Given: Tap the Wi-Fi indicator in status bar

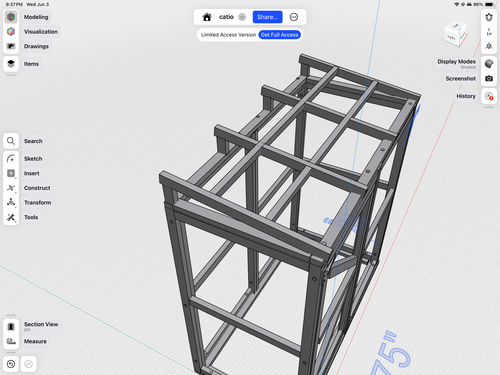Looking at the screenshot, I should pyautogui.click(x=457, y=4).
